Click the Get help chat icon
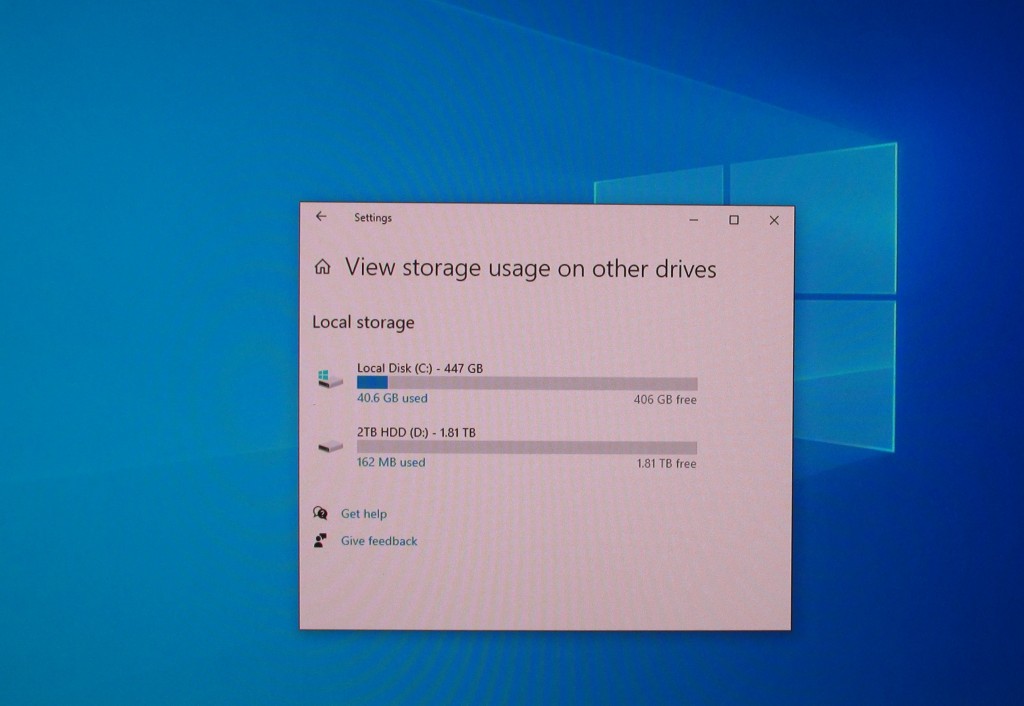Image resolution: width=1024 pixels, height=706 pixels. (320, 513)
